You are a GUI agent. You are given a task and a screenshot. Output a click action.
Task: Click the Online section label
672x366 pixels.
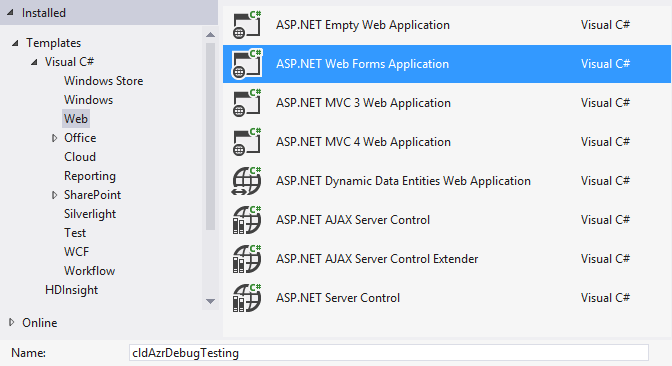point(40,323)
